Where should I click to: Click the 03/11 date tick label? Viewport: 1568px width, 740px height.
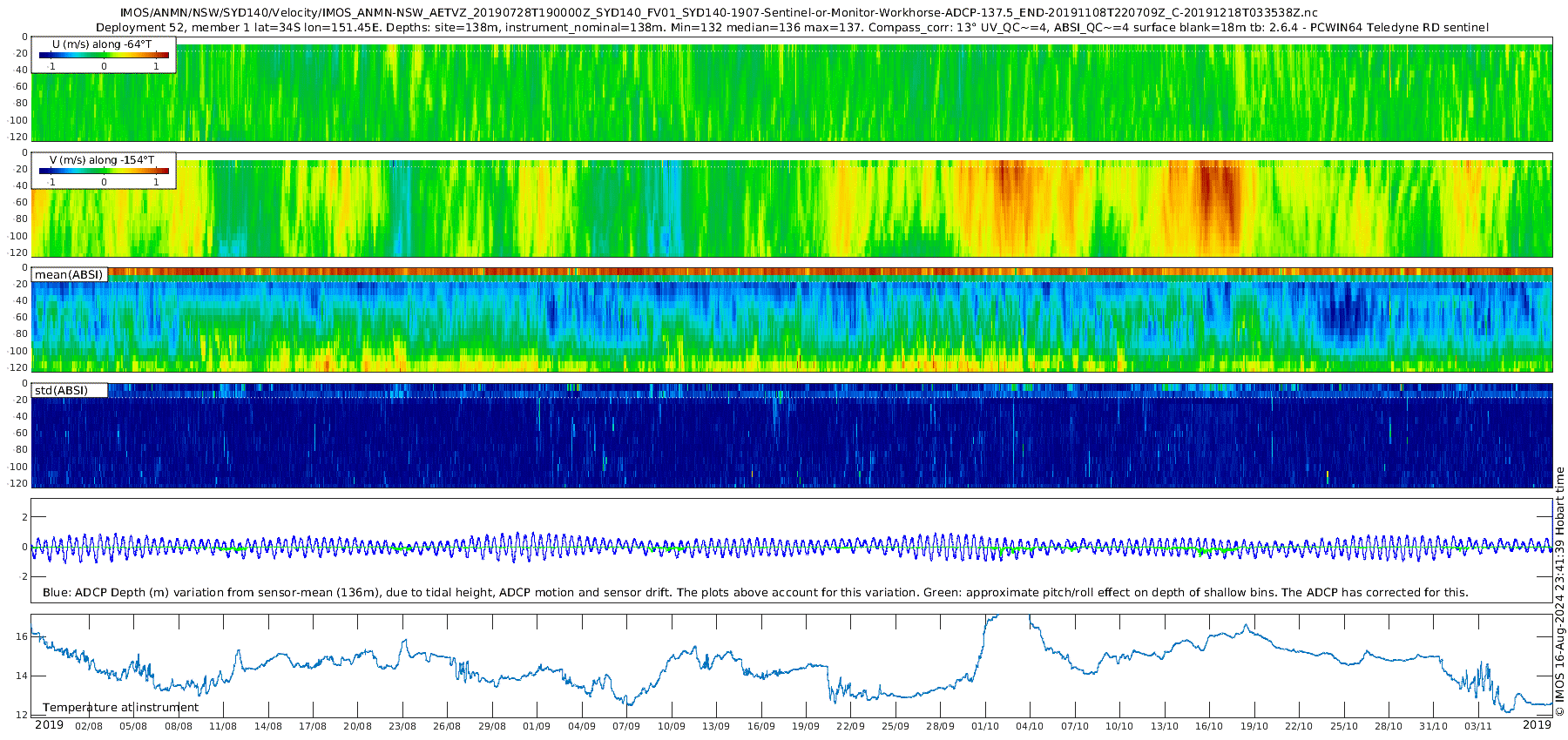coord(1478,726)
